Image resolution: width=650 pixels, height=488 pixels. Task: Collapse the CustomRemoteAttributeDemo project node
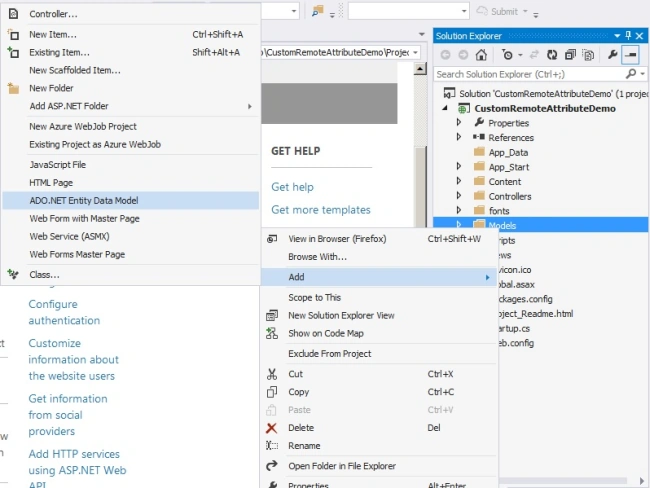click(x=445, y=108)
